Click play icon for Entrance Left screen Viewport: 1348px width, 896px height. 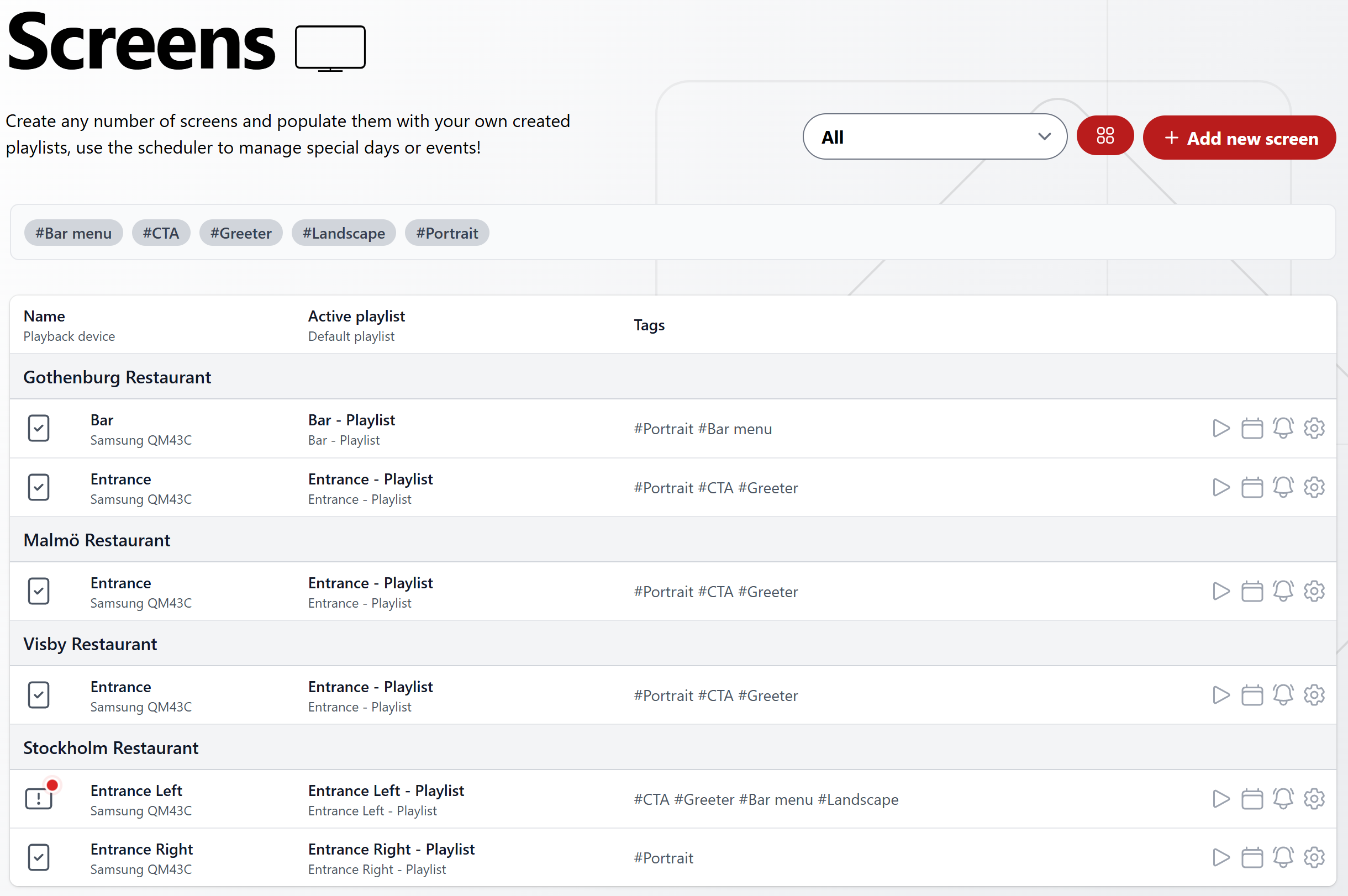1220,799
